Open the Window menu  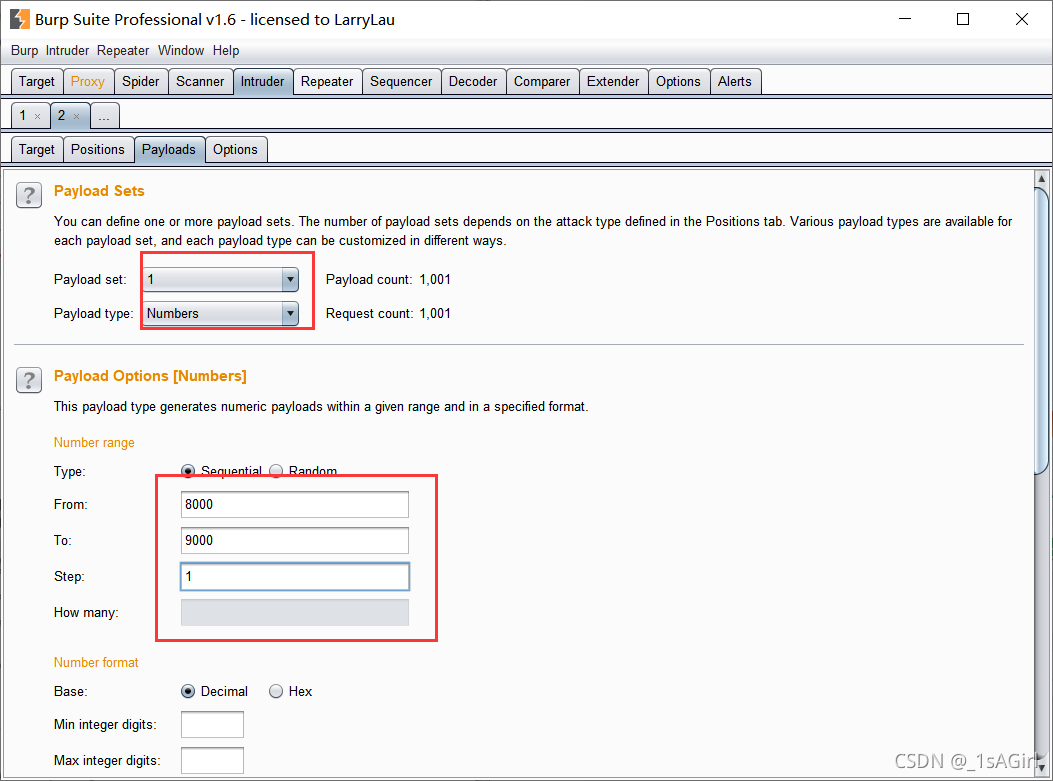pyautogui.click(x=181, y=50)
